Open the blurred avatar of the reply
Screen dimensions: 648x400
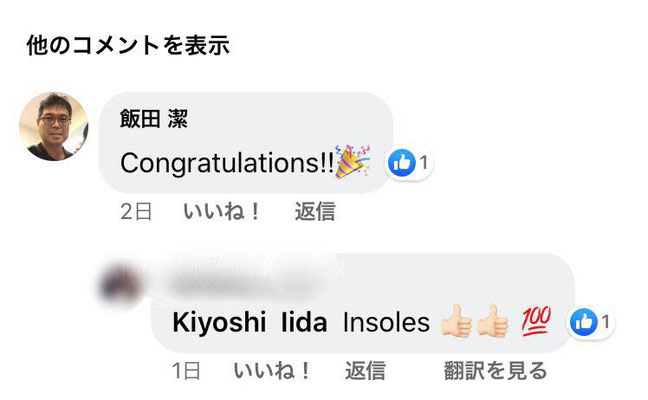tap(120, 284)
